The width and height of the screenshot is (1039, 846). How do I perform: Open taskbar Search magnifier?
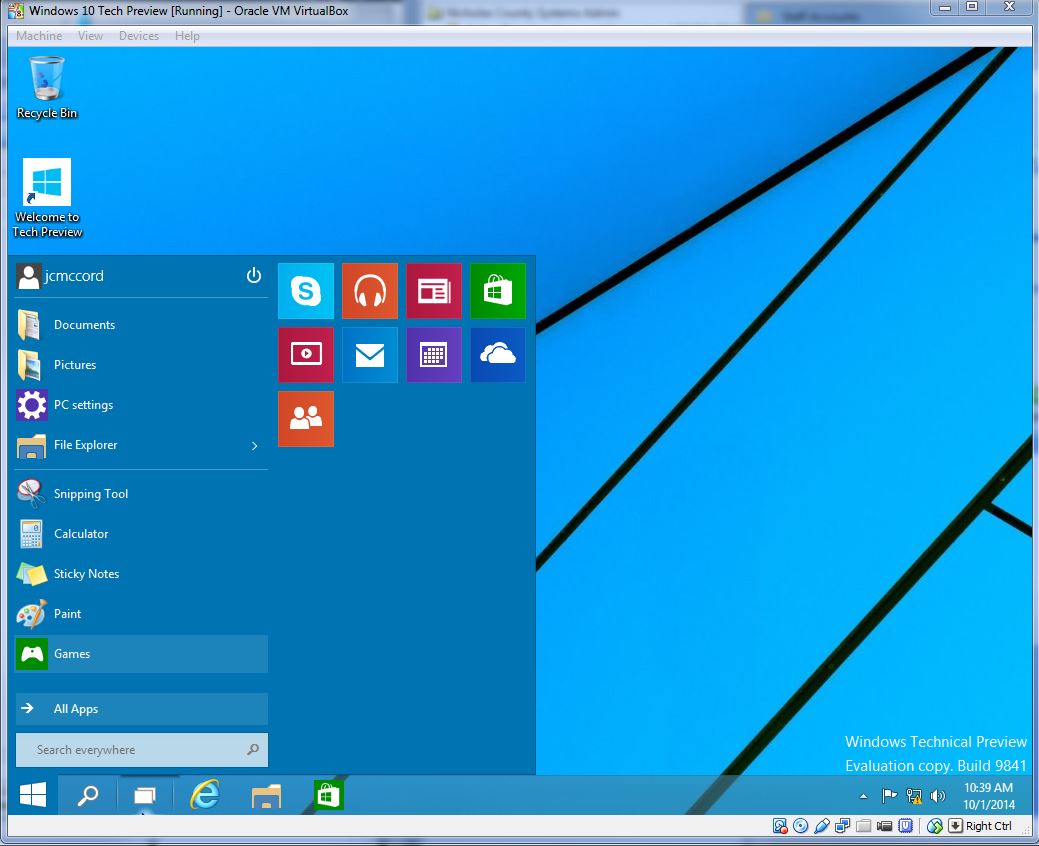tap(87, 795)
